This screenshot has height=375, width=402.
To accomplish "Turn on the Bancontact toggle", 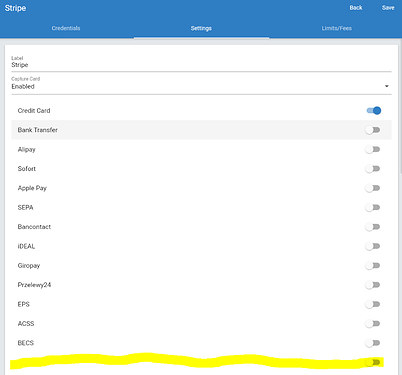I will (372, 227).
